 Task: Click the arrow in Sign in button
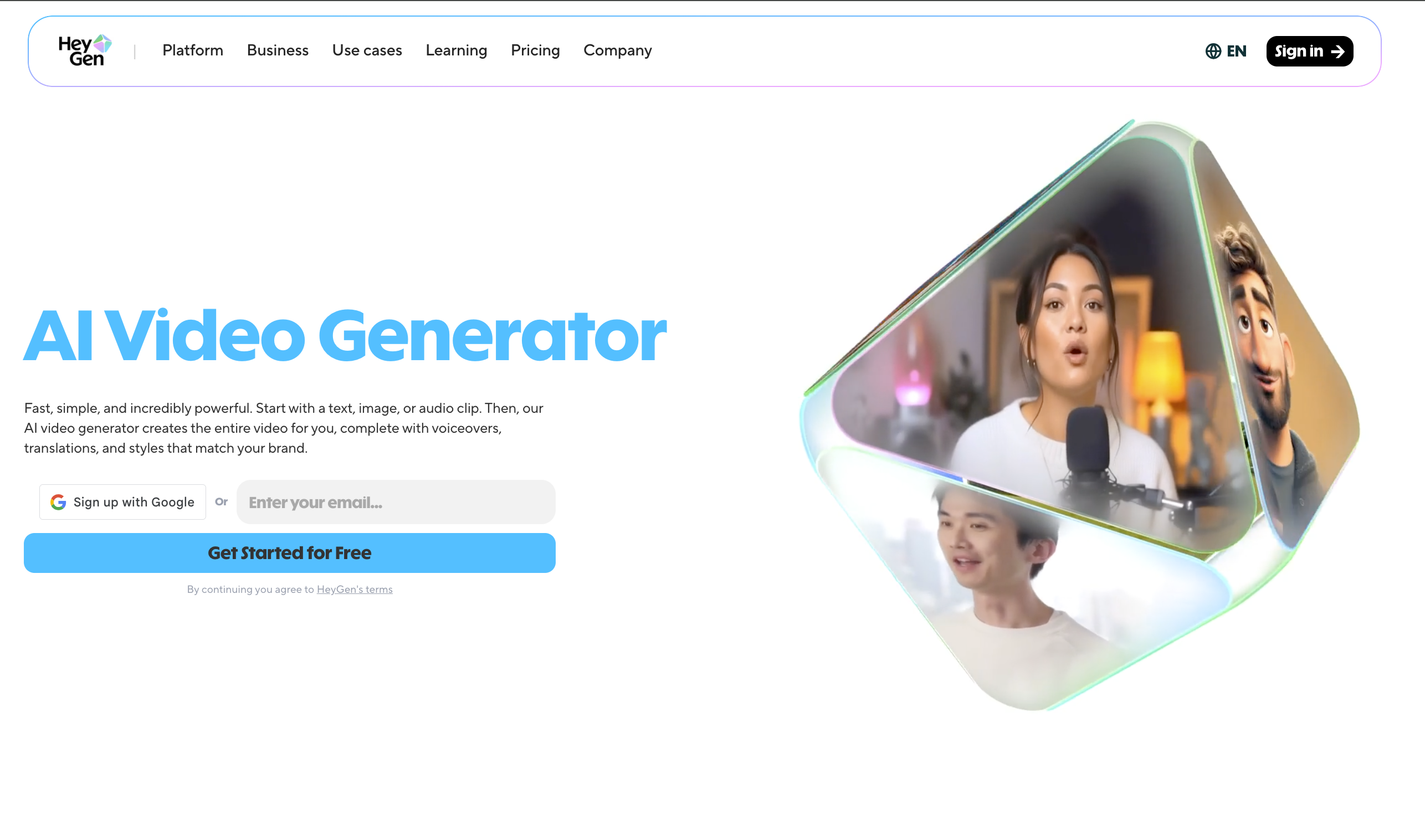1338,52
